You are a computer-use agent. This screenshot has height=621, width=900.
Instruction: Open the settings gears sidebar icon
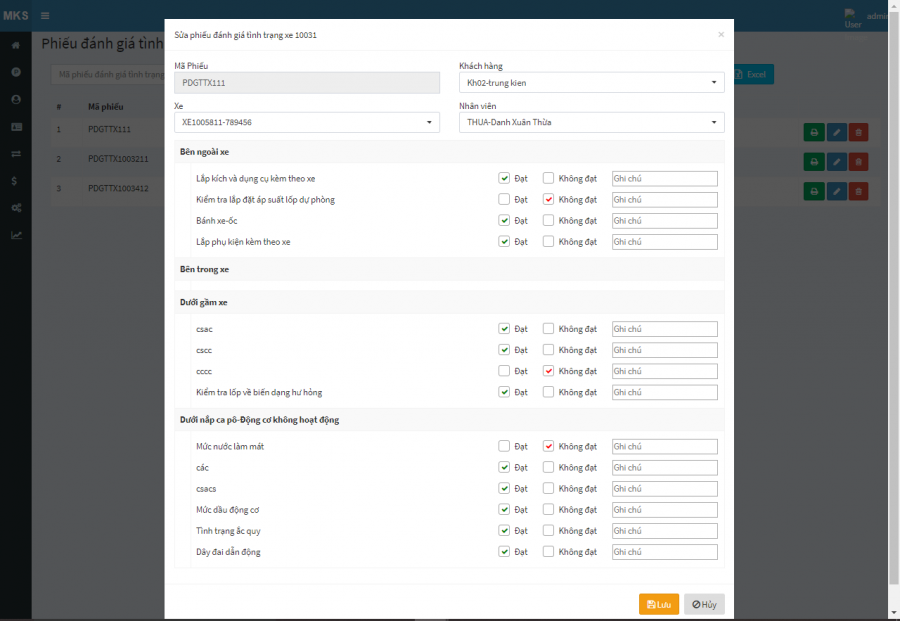pos(15,208)
